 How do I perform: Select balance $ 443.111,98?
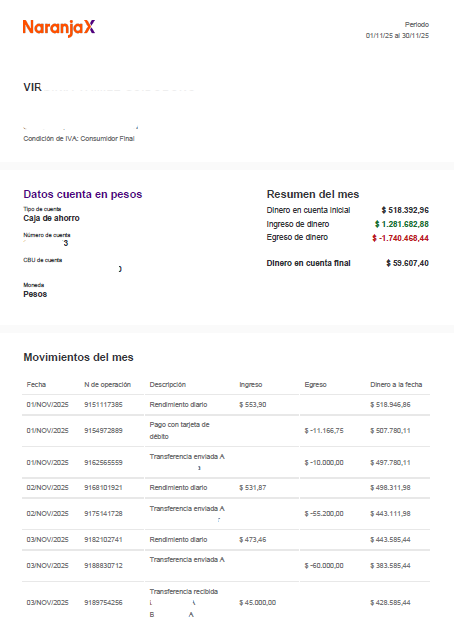(390, 513)
